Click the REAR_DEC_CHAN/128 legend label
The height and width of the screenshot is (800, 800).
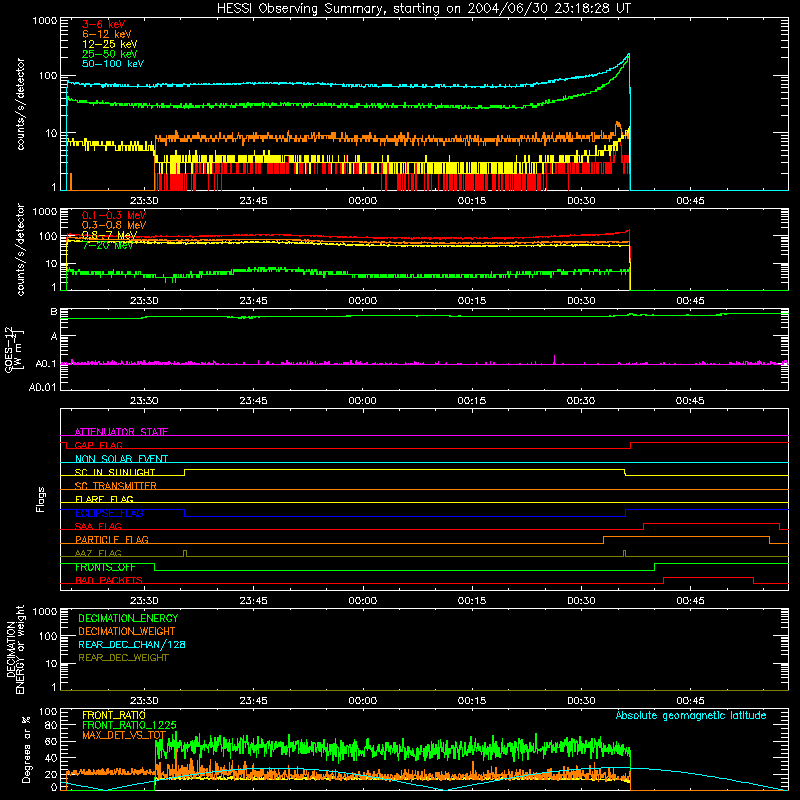132,644
